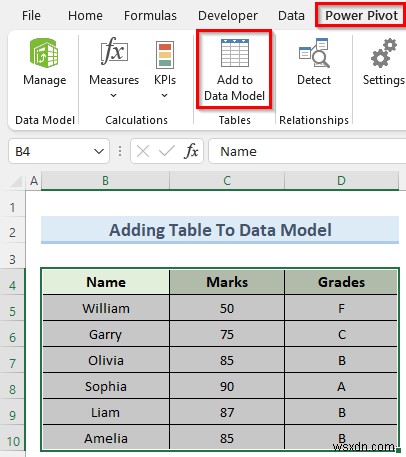Screen dimensions: 406x457
Task: Open the File menu
Action: click(31, 16)
